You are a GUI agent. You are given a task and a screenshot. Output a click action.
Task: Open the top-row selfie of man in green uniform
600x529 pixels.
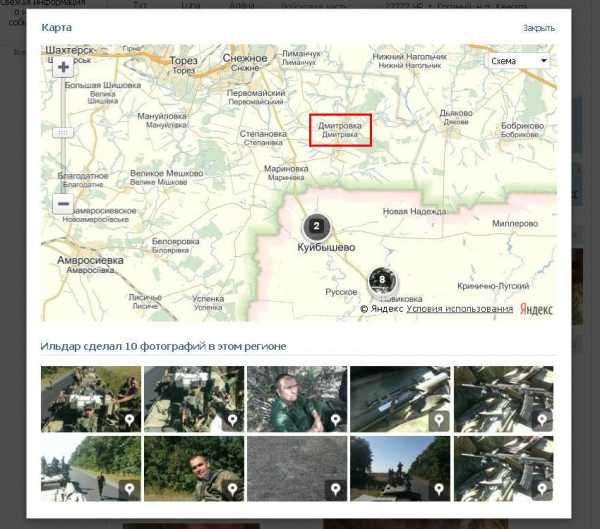tap(297, 398)
